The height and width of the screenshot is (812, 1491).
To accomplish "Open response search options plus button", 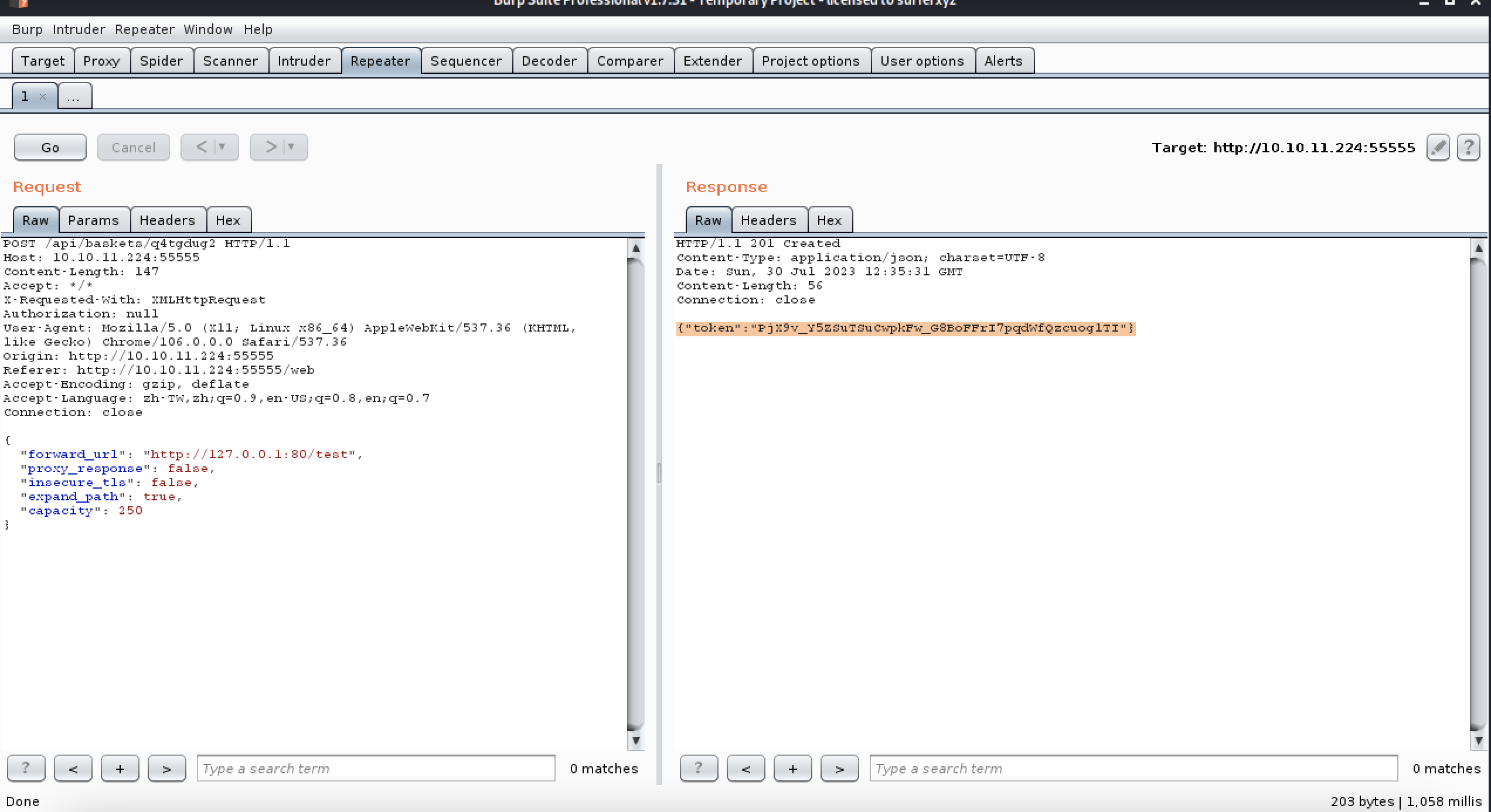I will (x=792, y=768).
